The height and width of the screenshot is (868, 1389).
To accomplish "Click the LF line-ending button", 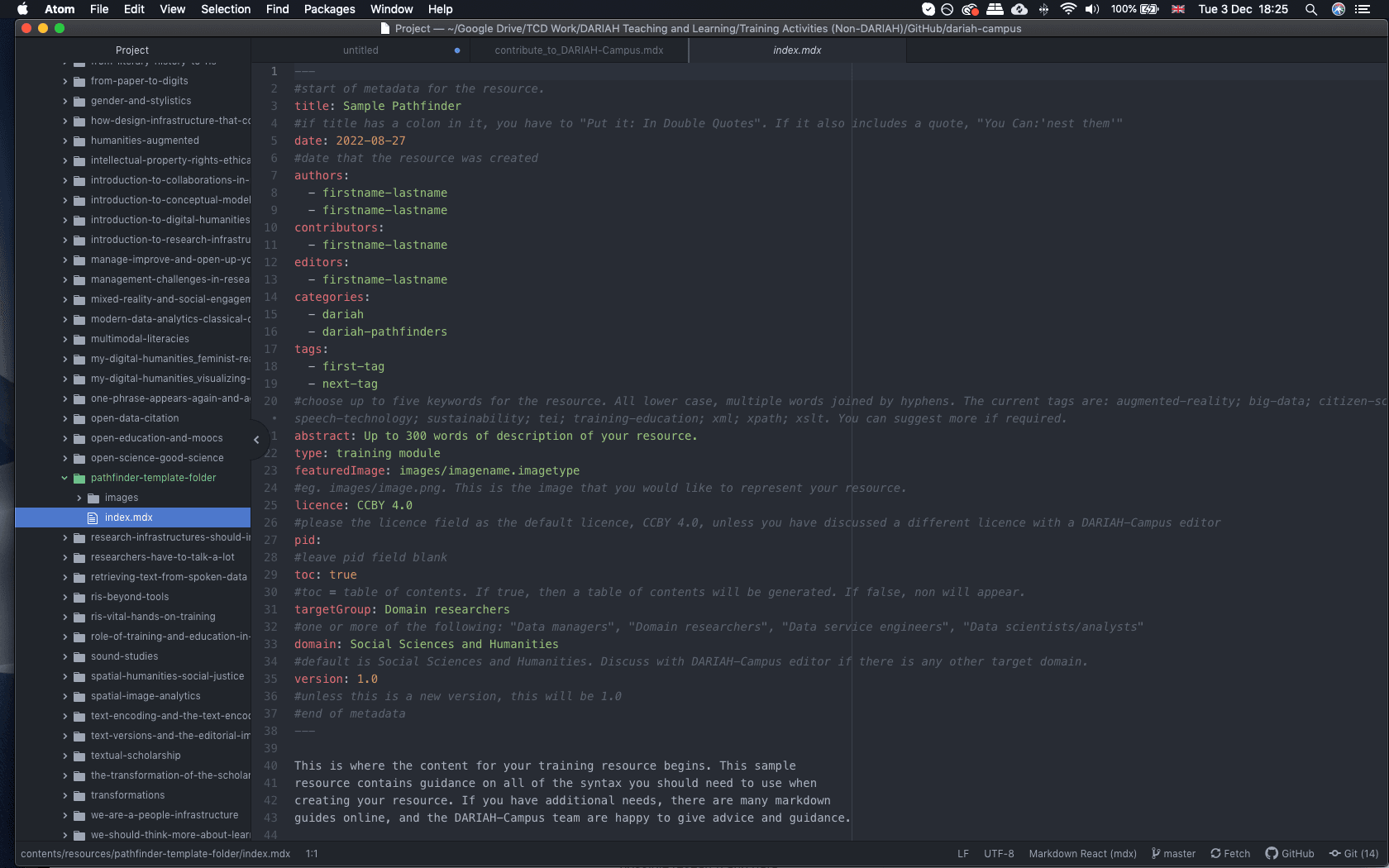I will pyautogui.click(x=962, y=853).
